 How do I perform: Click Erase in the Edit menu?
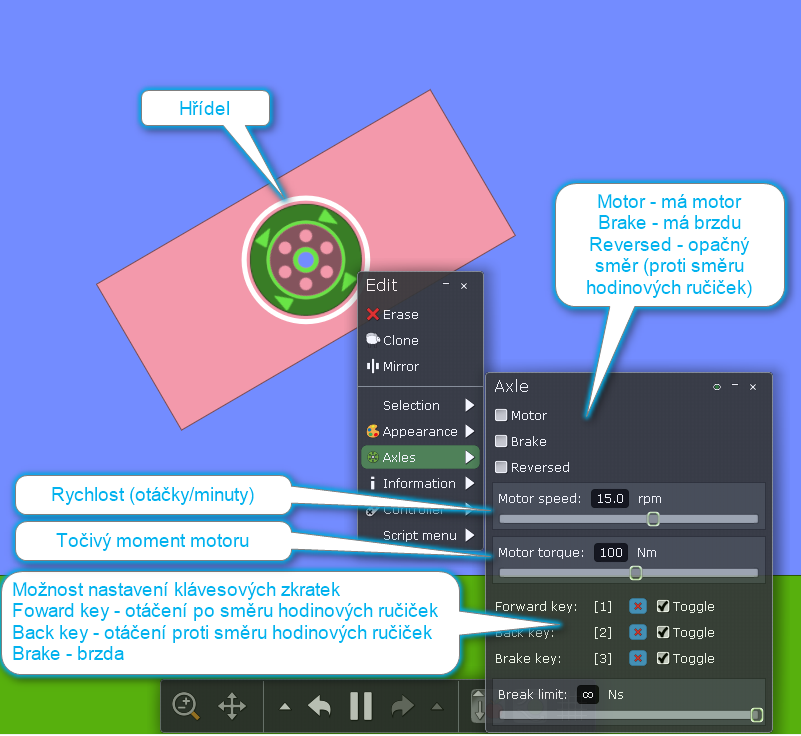pyautogui.click(x=400, y=314)
